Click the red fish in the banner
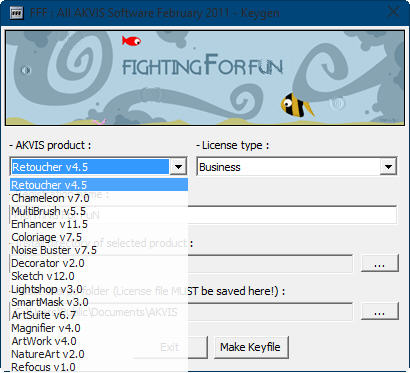Viewport: 410px width, 373px height. 131,41
